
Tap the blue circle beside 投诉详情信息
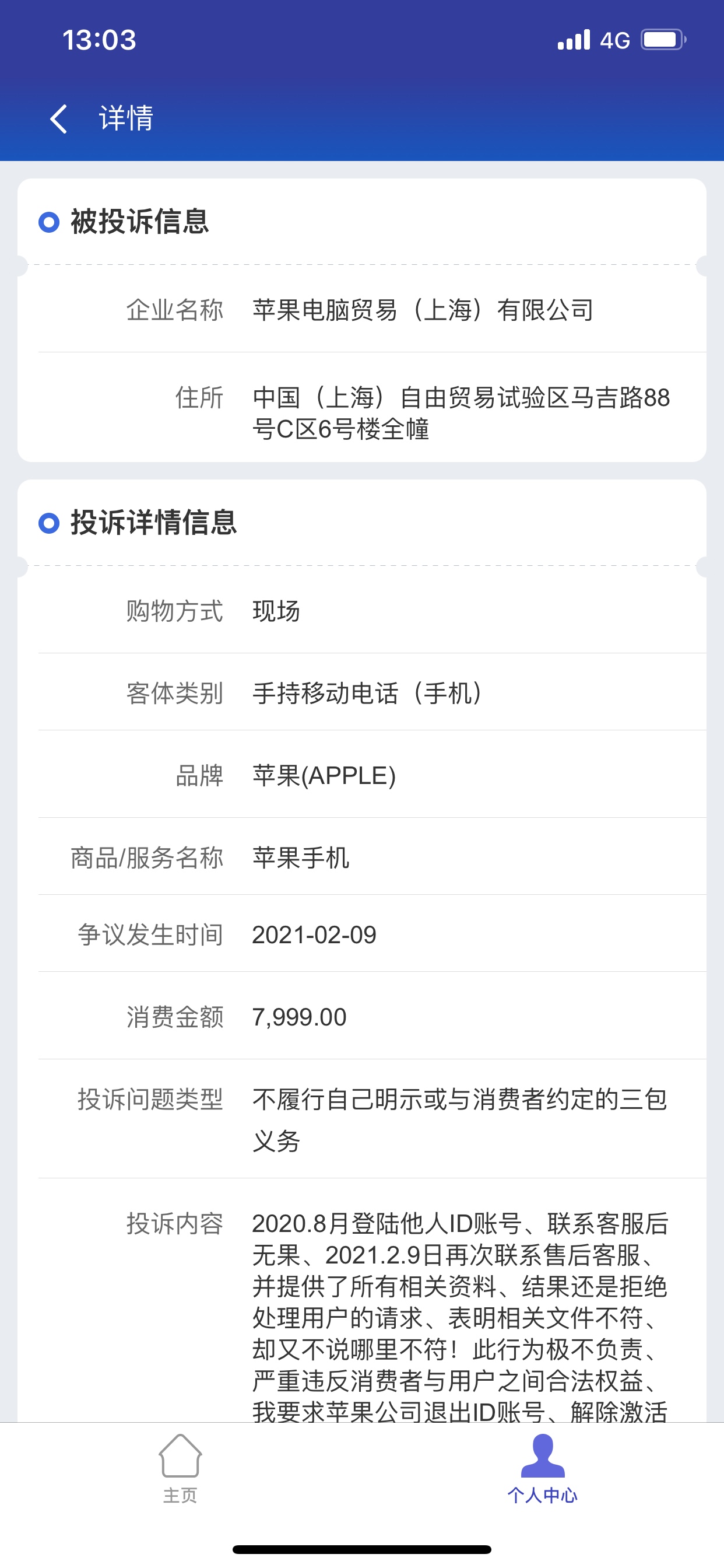(48, 523)
